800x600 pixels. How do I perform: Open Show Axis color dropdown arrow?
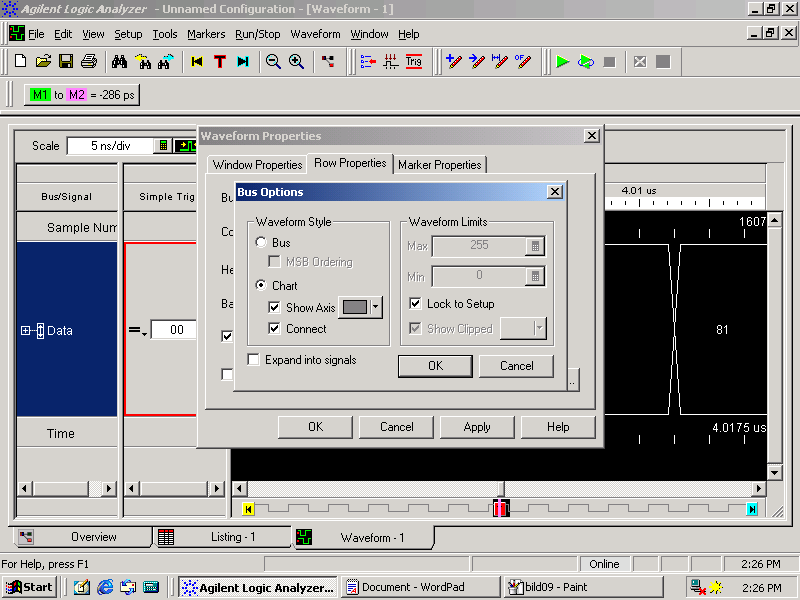376,307
